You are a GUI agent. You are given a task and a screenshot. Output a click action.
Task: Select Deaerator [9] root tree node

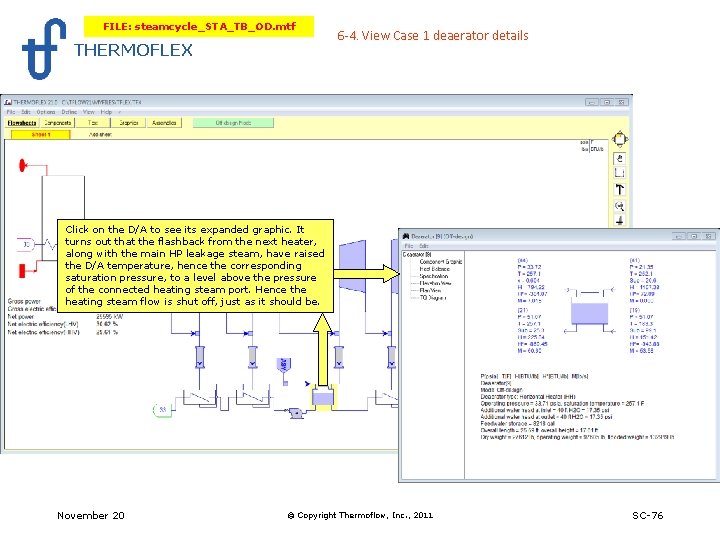point(417,254)
